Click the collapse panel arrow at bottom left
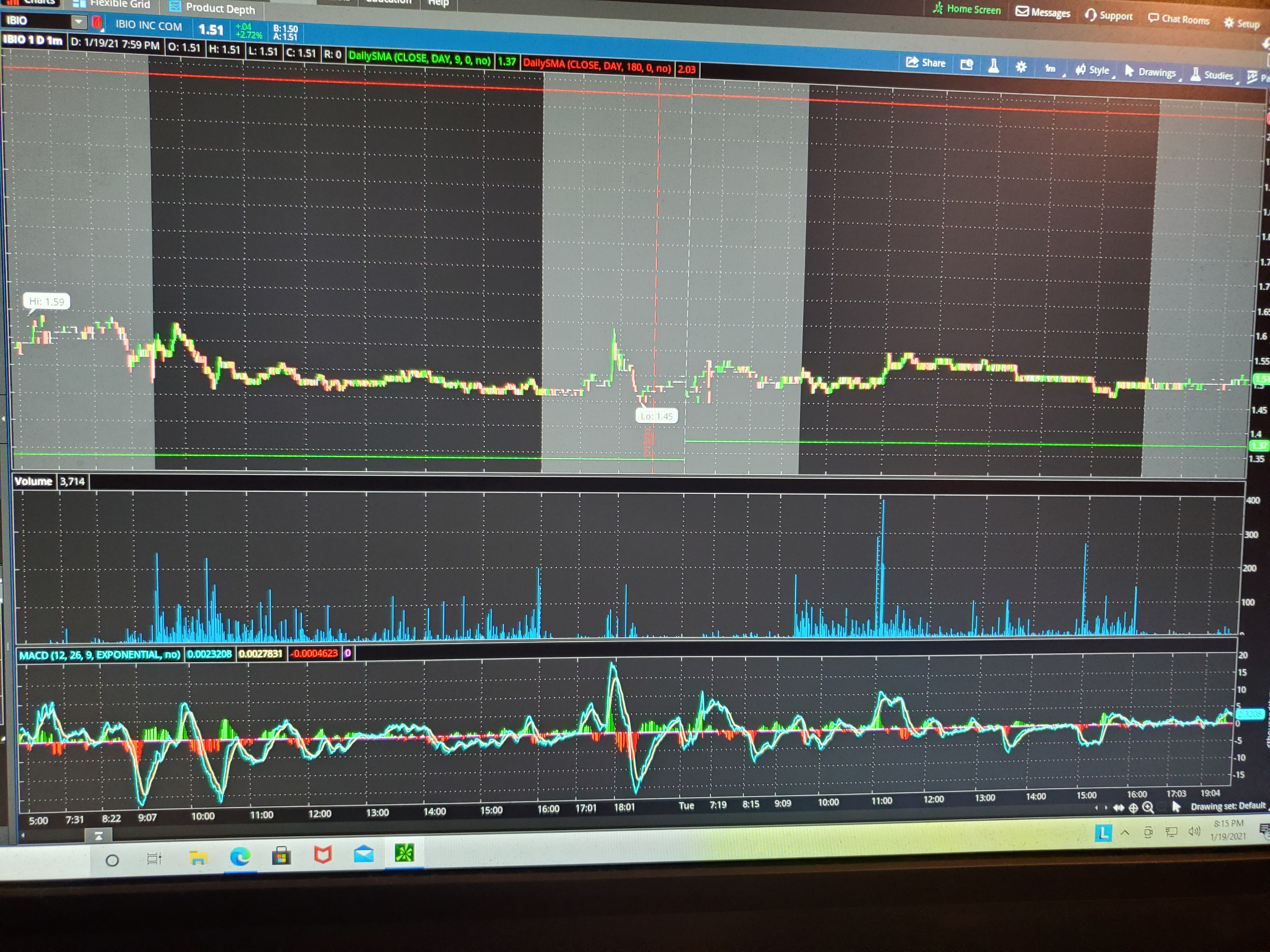 pyautogui.click(x=99, y=836)
